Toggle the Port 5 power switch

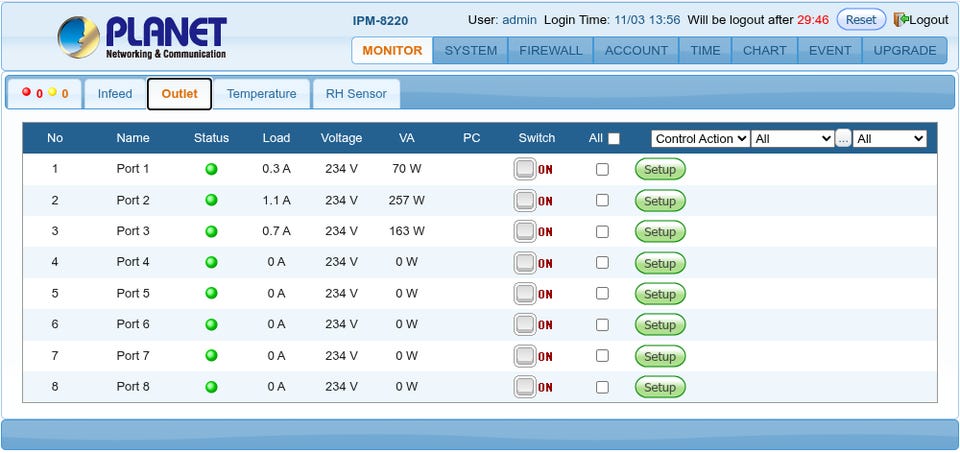[525, 294]
